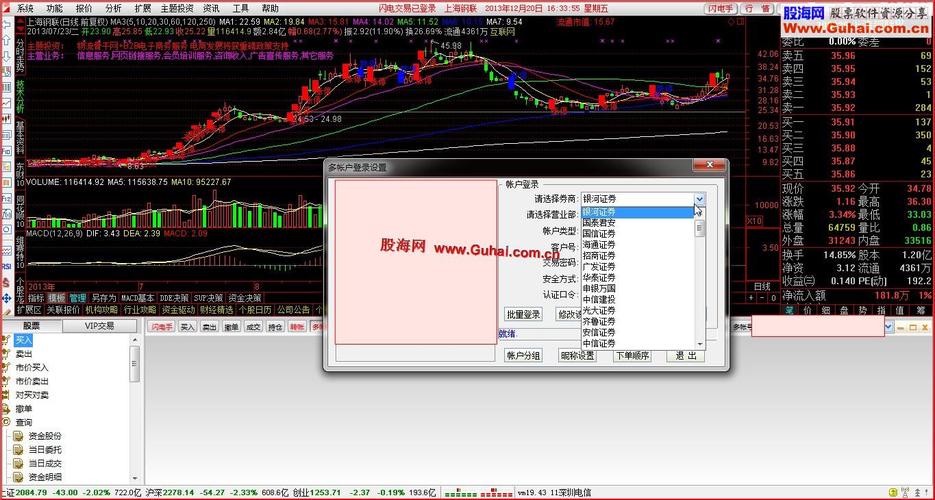
Task: Toggle the 请选择券商 combo box arrow
Action: click(700, 199)
